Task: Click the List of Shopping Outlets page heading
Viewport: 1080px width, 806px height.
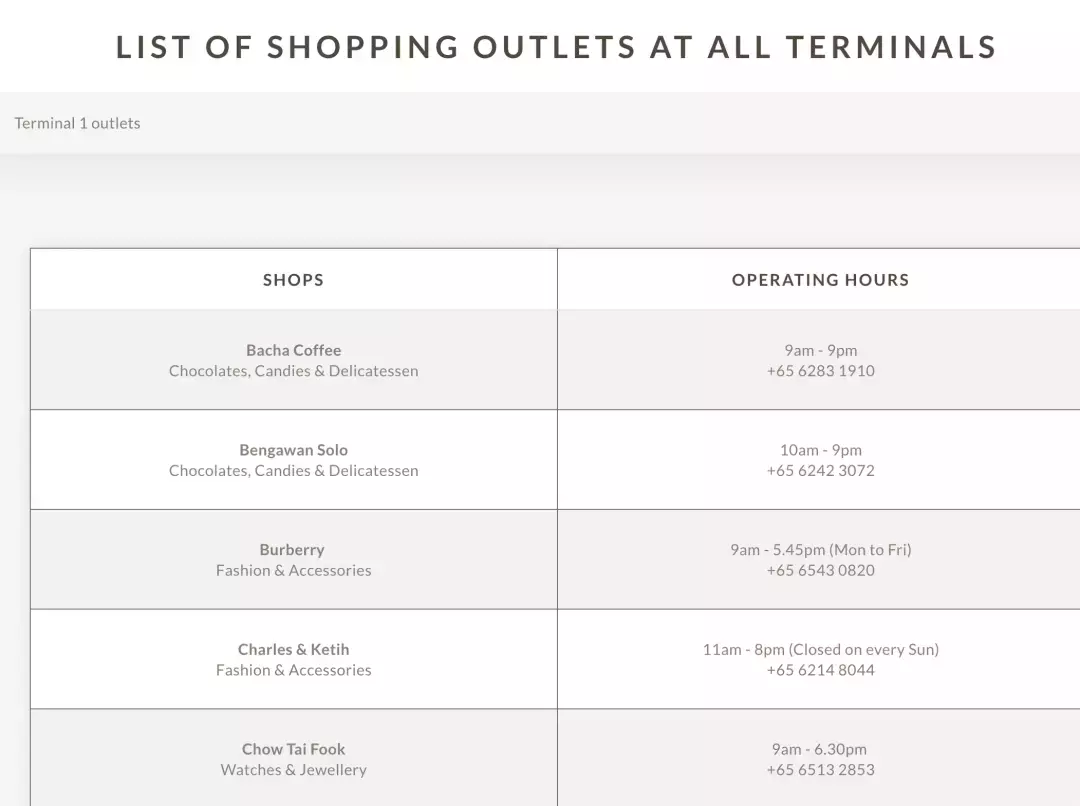Action: click(556, 47)
